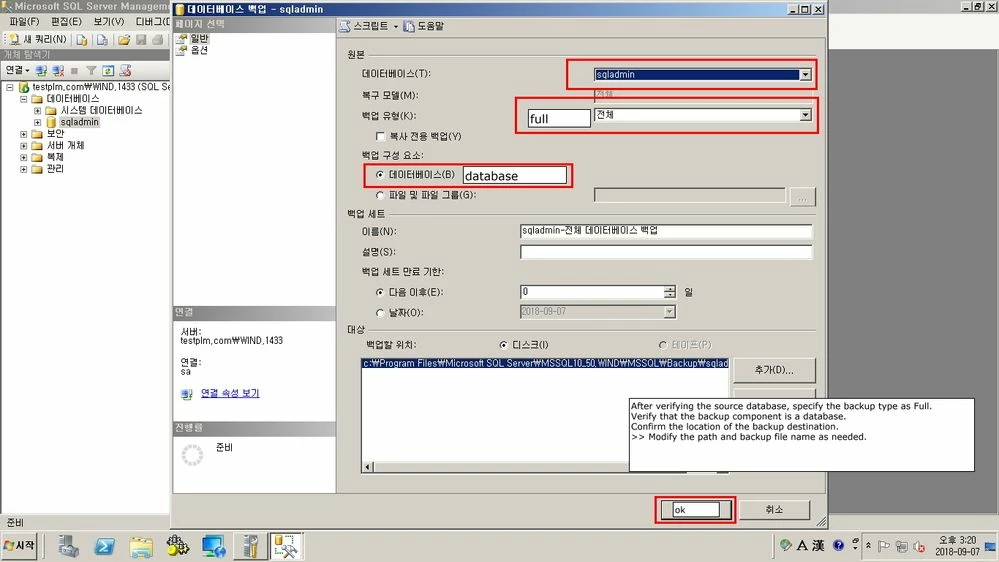Viewport: 999px width, 562px height.
Task: Click the 이름(N) backup set name field
Action: [x=666, y=231]
